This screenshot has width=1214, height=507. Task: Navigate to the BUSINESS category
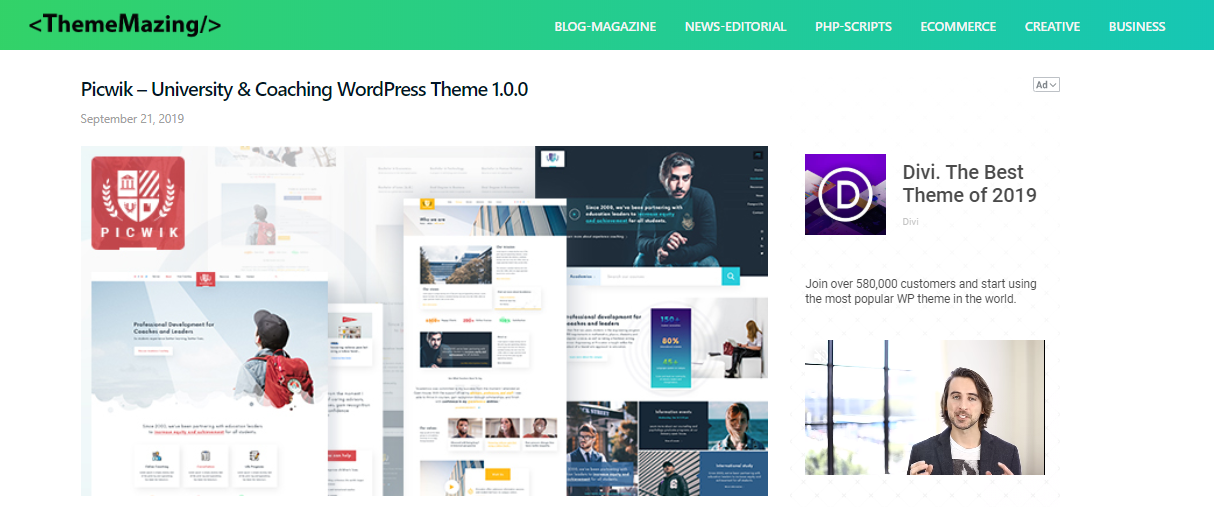point(1137,27)
